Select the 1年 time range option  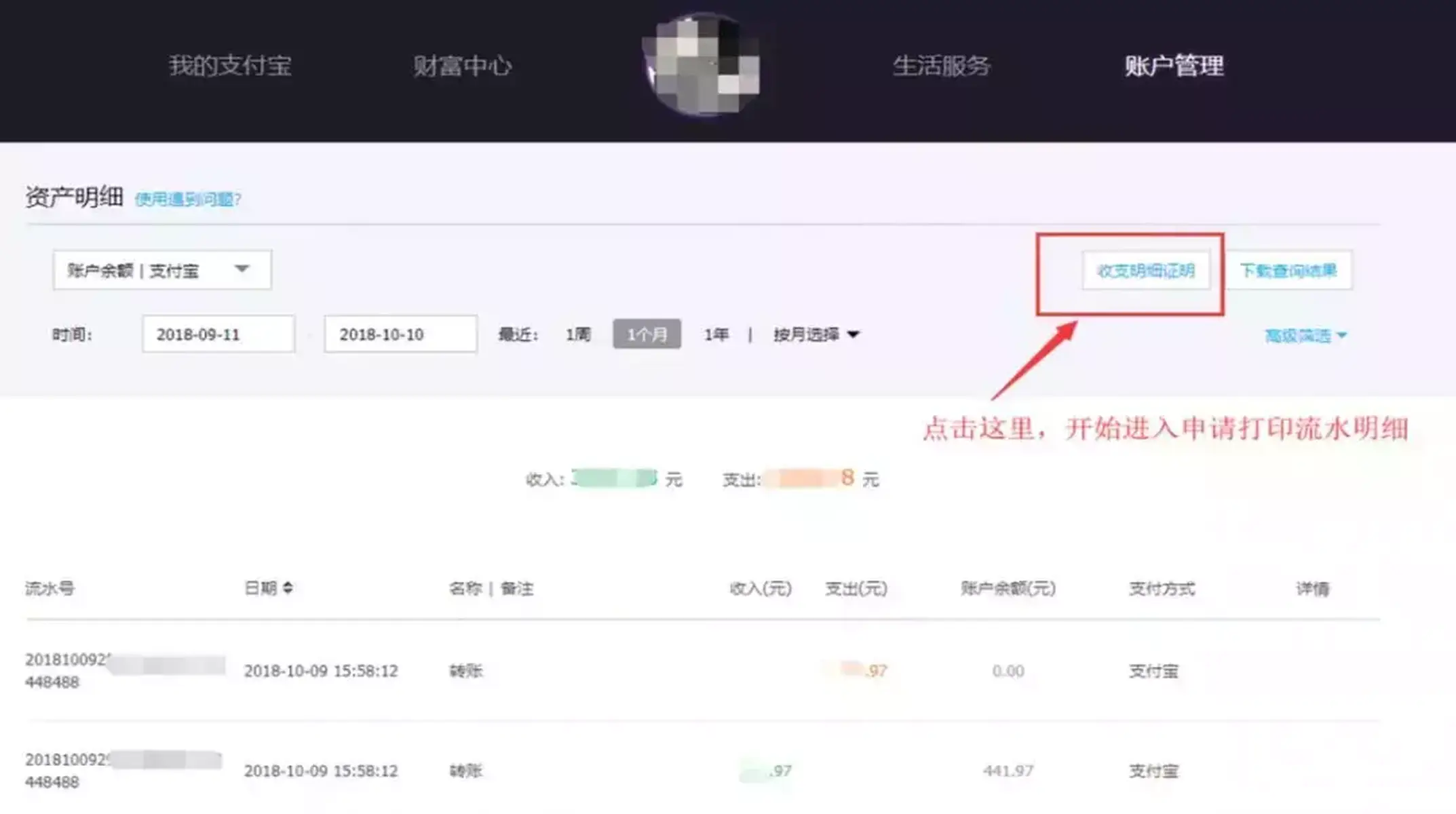717,334
